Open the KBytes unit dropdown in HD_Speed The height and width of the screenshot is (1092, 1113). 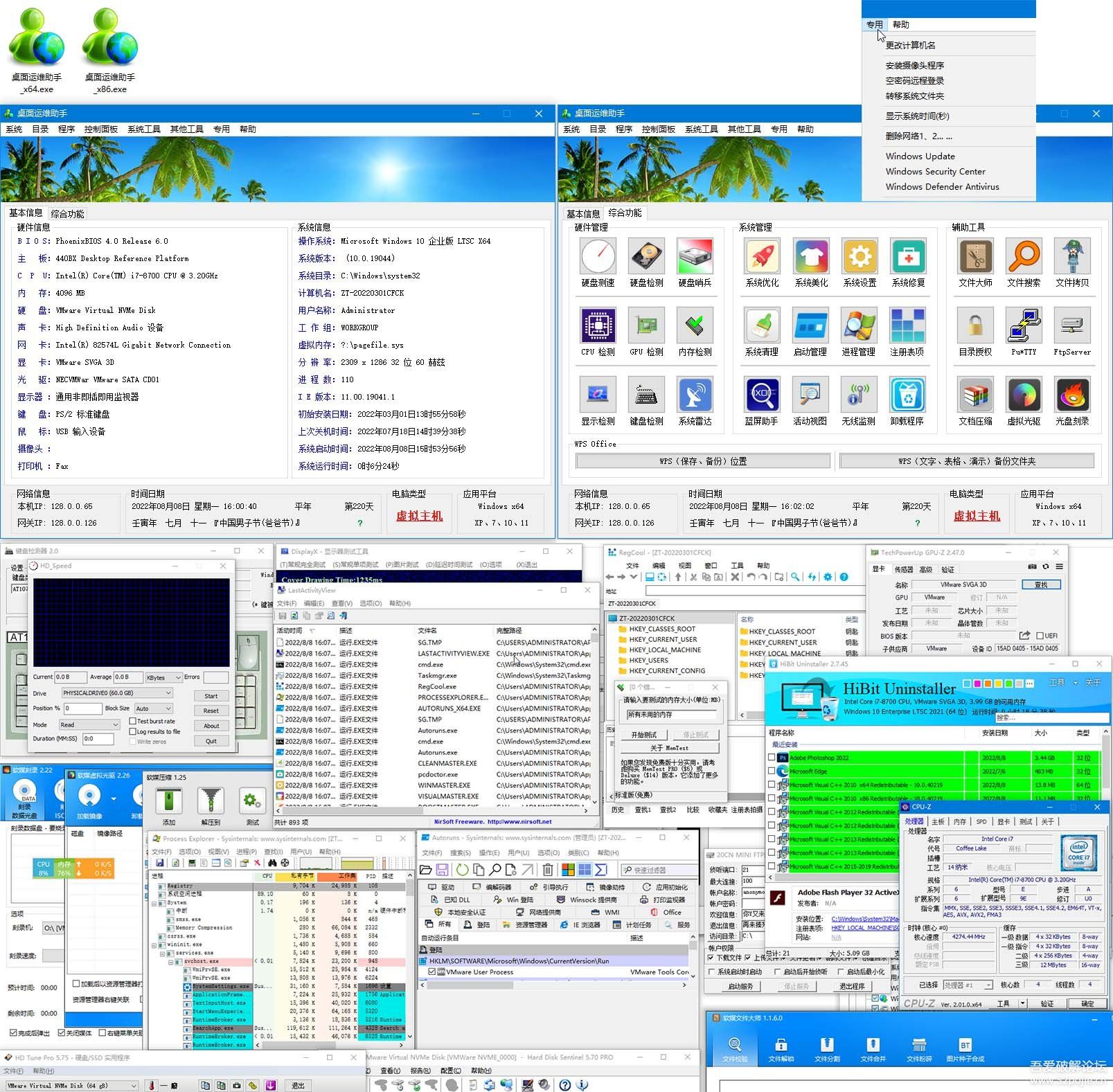point(163,677)
